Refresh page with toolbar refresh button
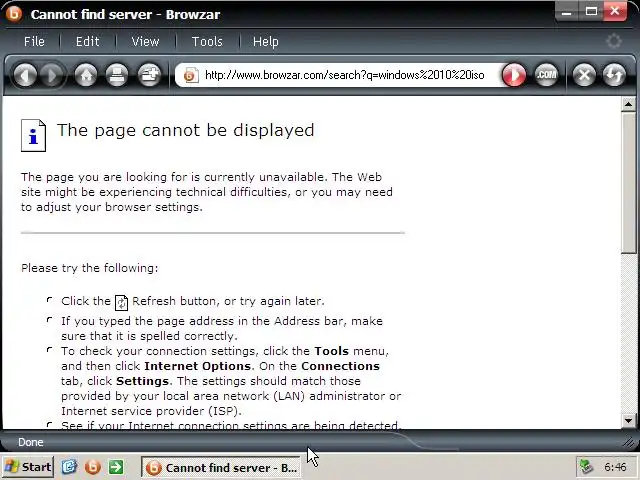 614,75
